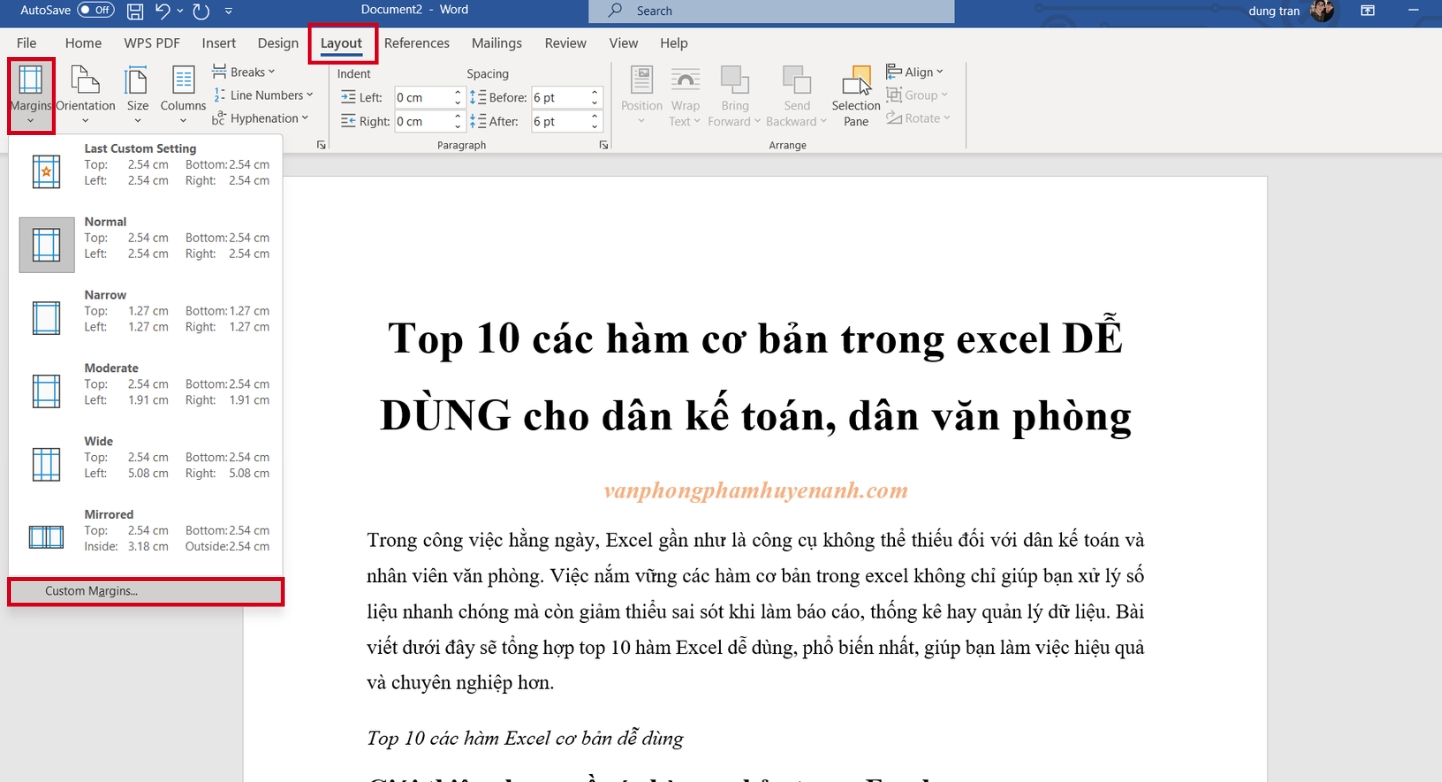Open the Paragraph dialog launcher
1442x782 pixels.
(604, 146)
